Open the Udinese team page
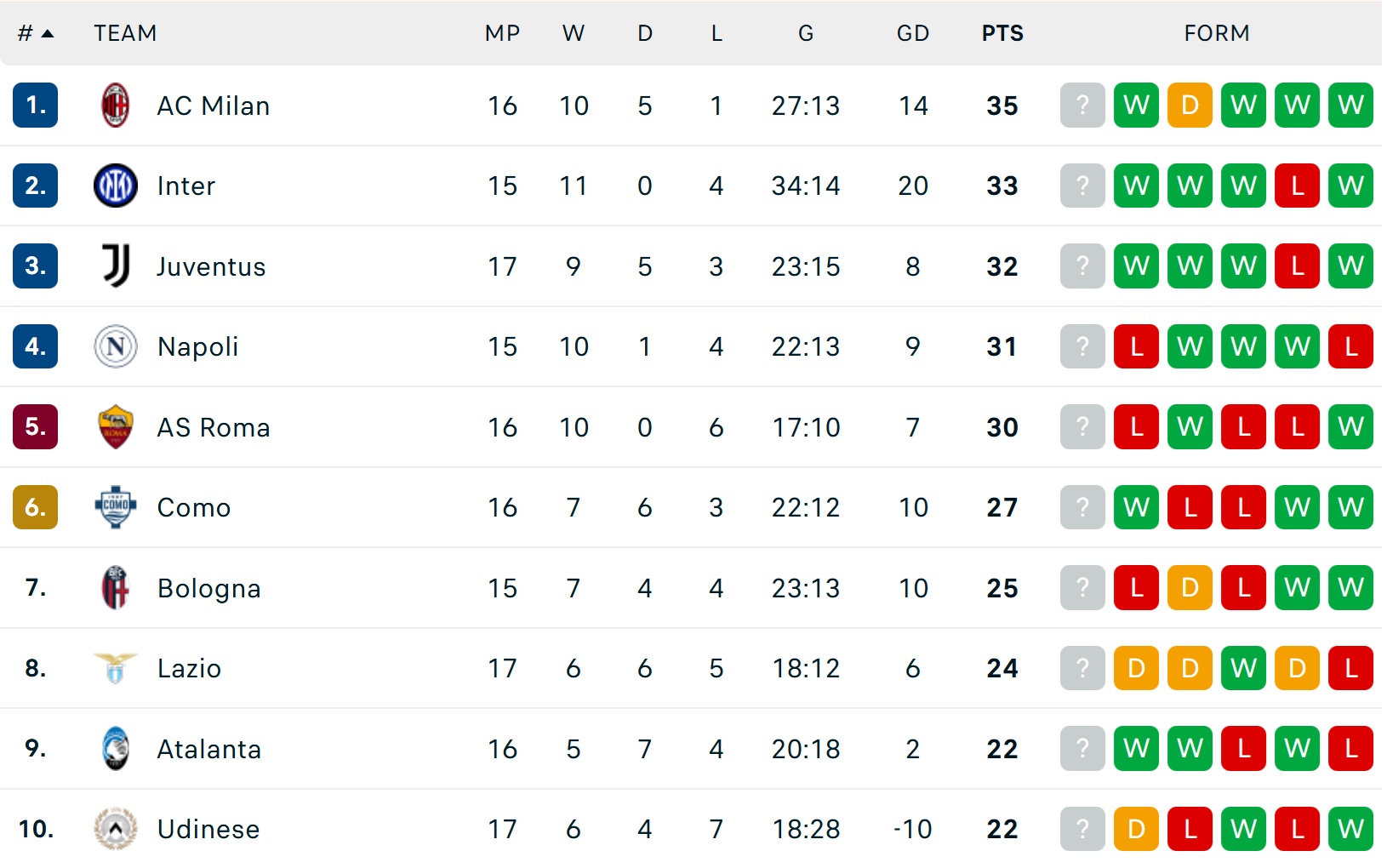Image resolution: width=1387 pixels, height=868 pixels. click(208, 829)
